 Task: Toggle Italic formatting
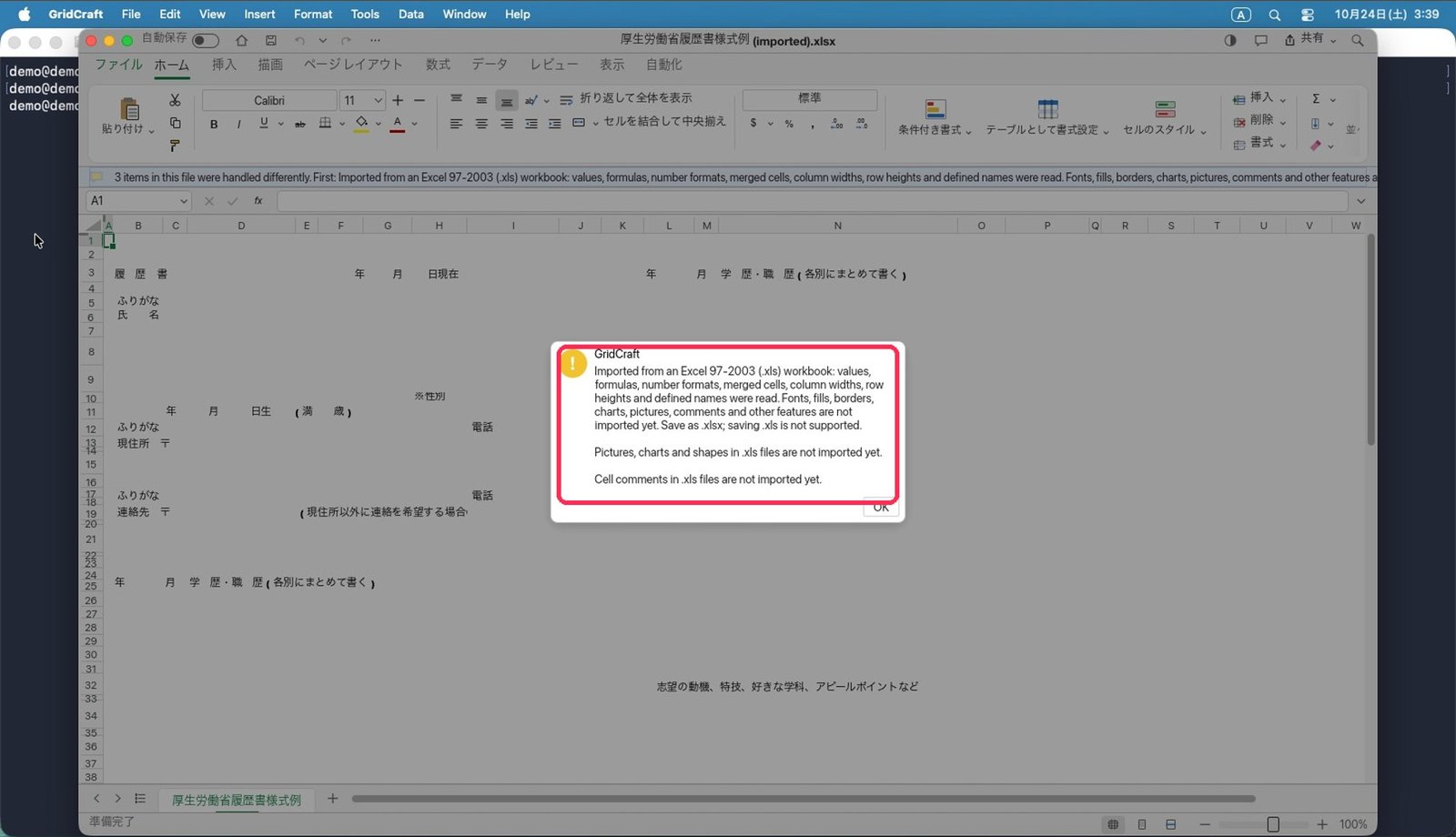(238, 124)
